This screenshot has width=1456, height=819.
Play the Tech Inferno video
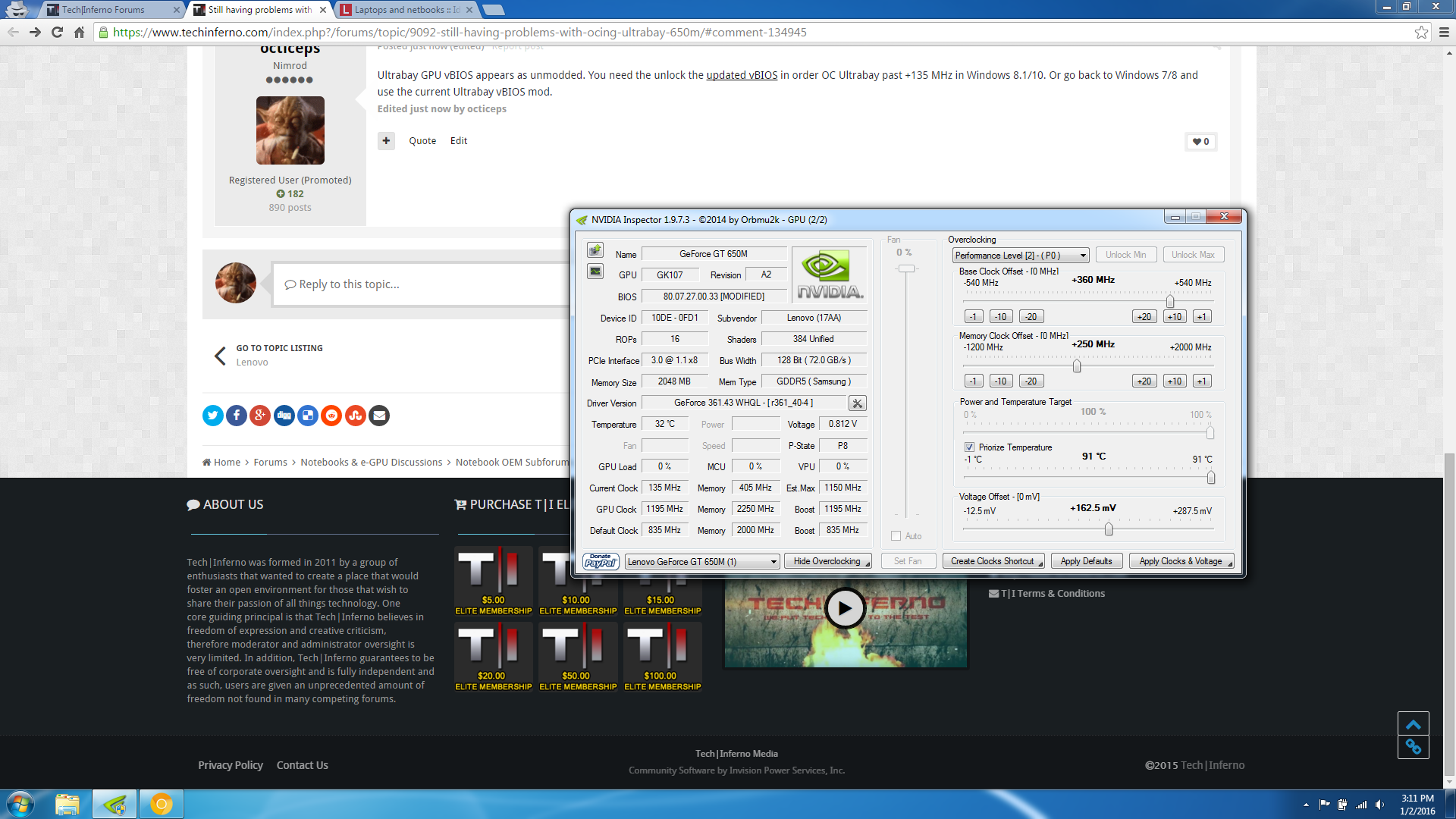(x=845, y=608)
